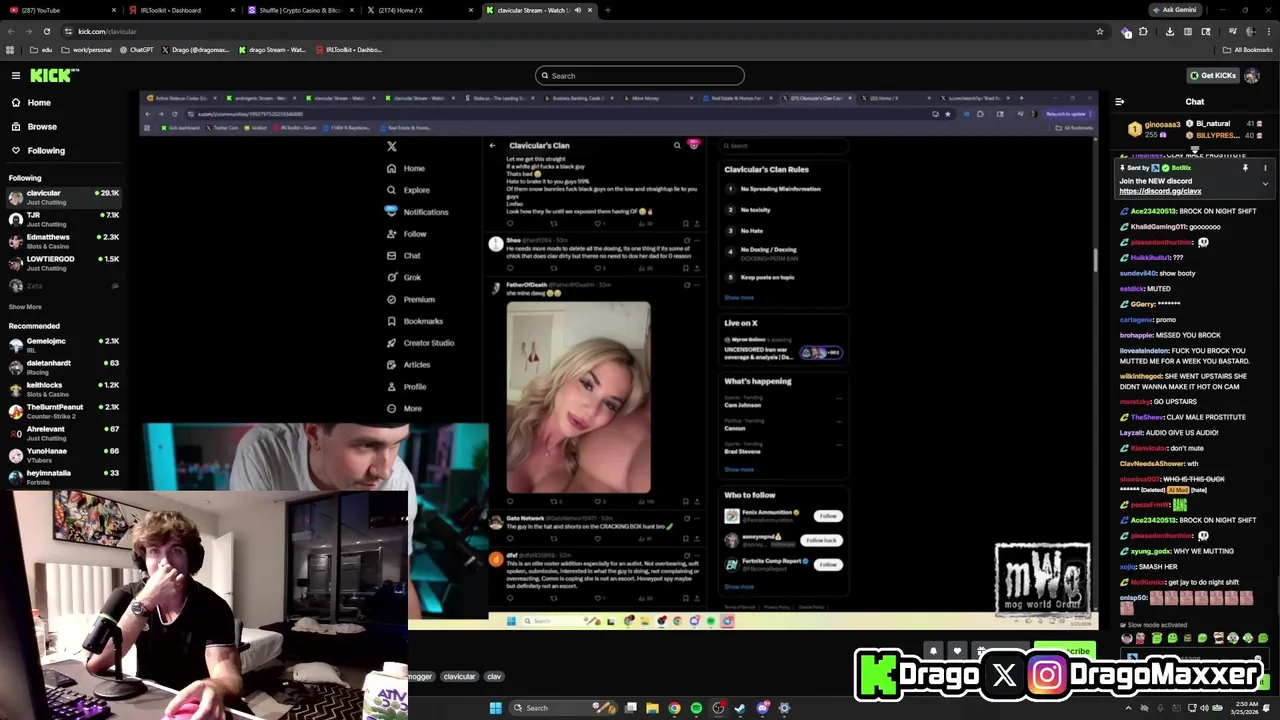Viewport: 1280px width, 720px height.
Task: Open the Settings gear in the taskbar
Action: click(x=784, y=708)
